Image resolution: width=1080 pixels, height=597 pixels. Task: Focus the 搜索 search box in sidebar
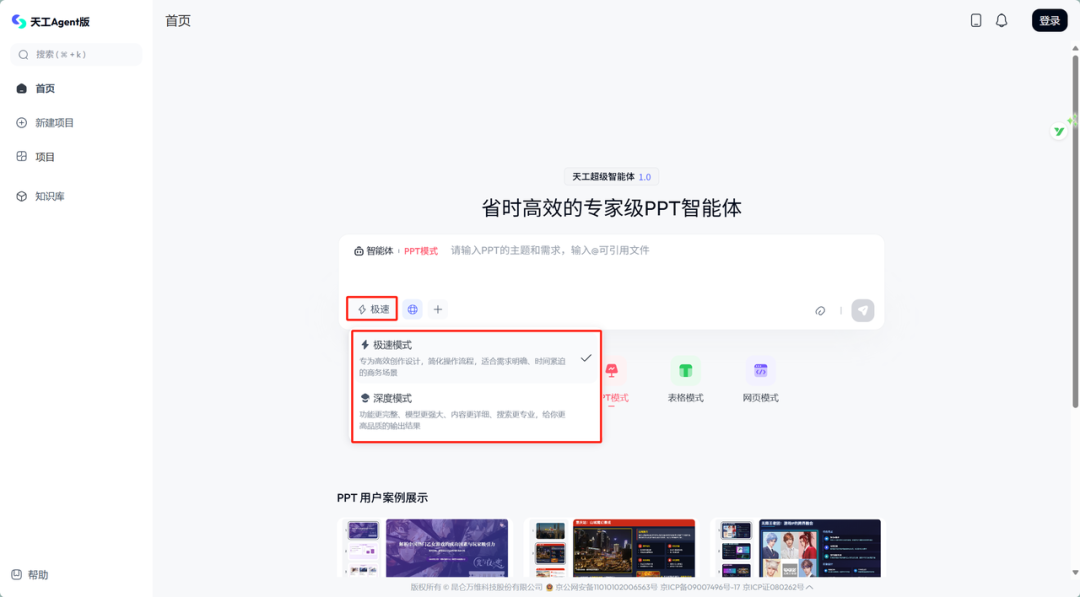(76, 54)
